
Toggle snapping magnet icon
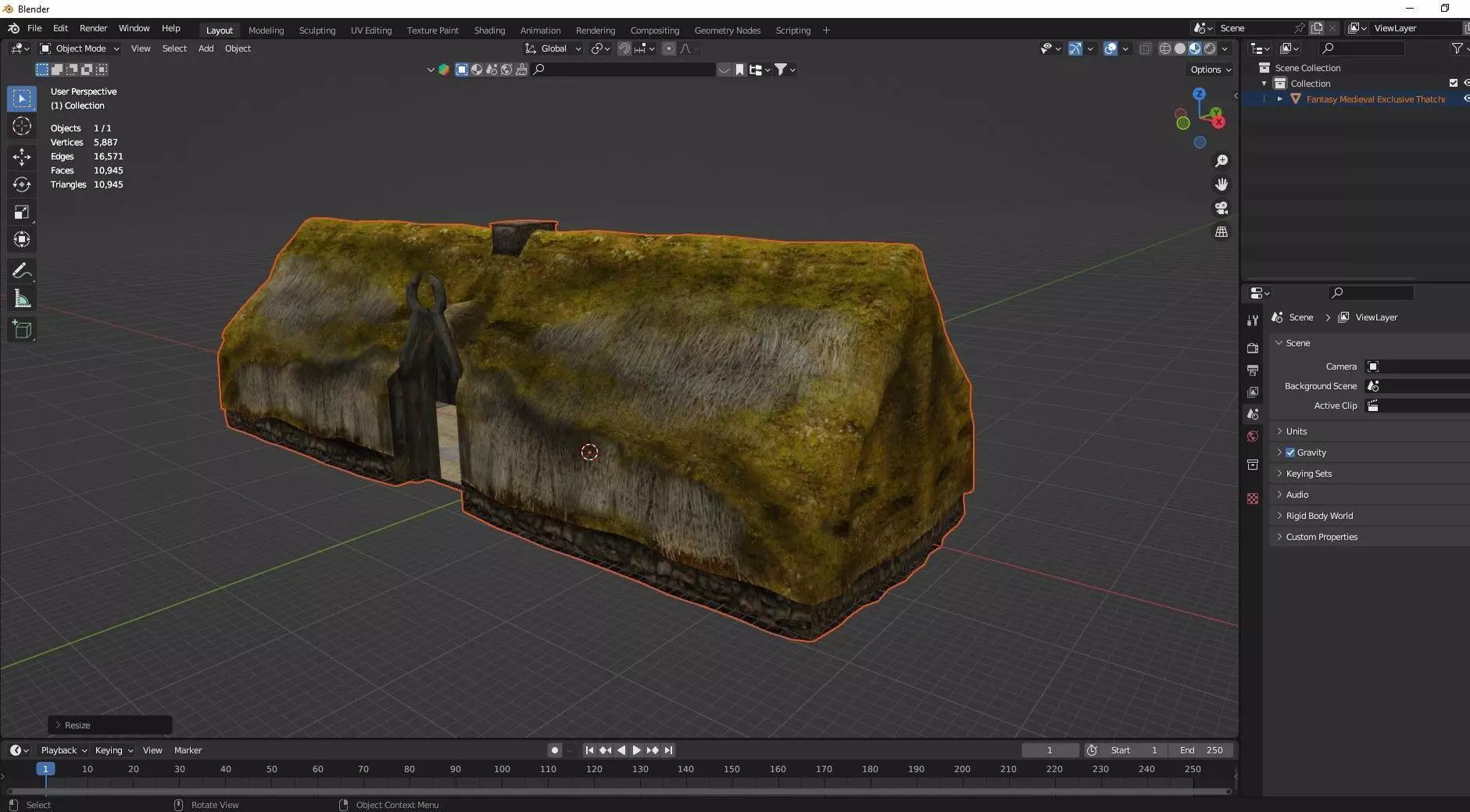(x=624, y=48)
